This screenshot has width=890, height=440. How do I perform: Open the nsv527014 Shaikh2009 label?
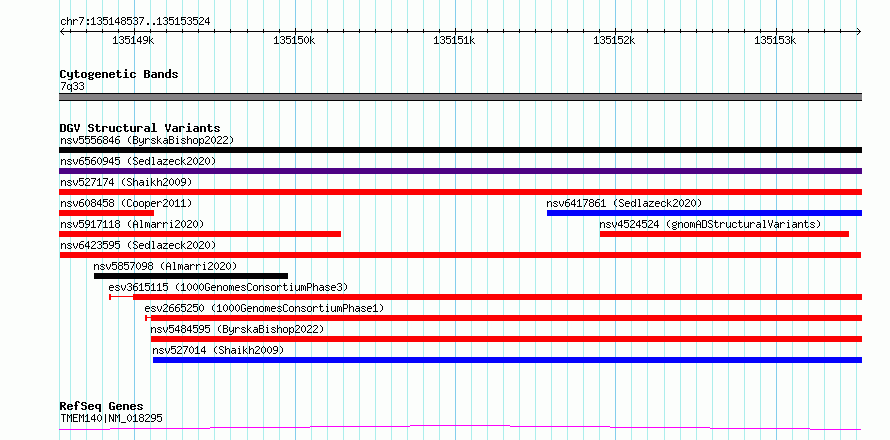pyautogui.click(x=218, y=350)
